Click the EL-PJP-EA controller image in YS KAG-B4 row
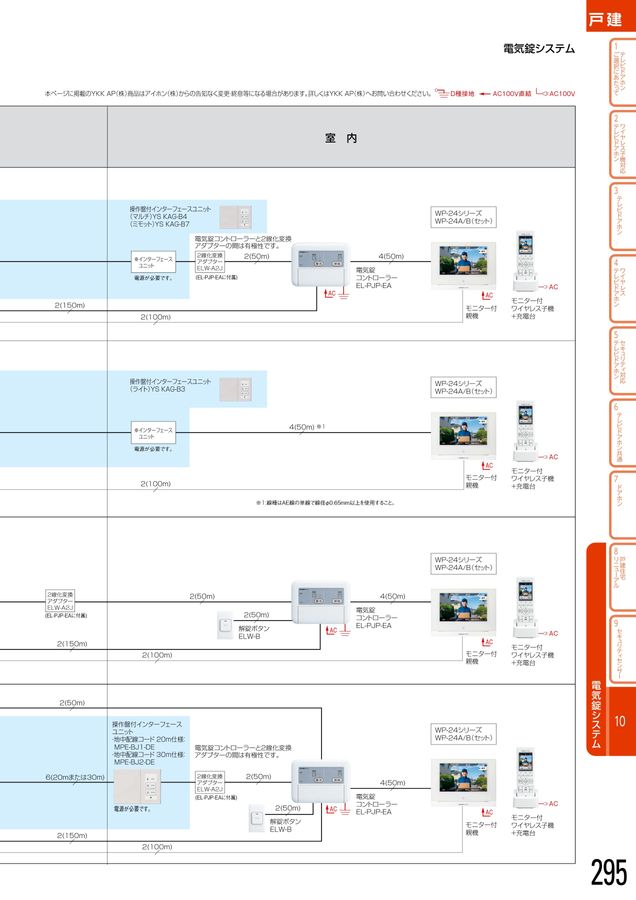 click(x=320, y=264)
